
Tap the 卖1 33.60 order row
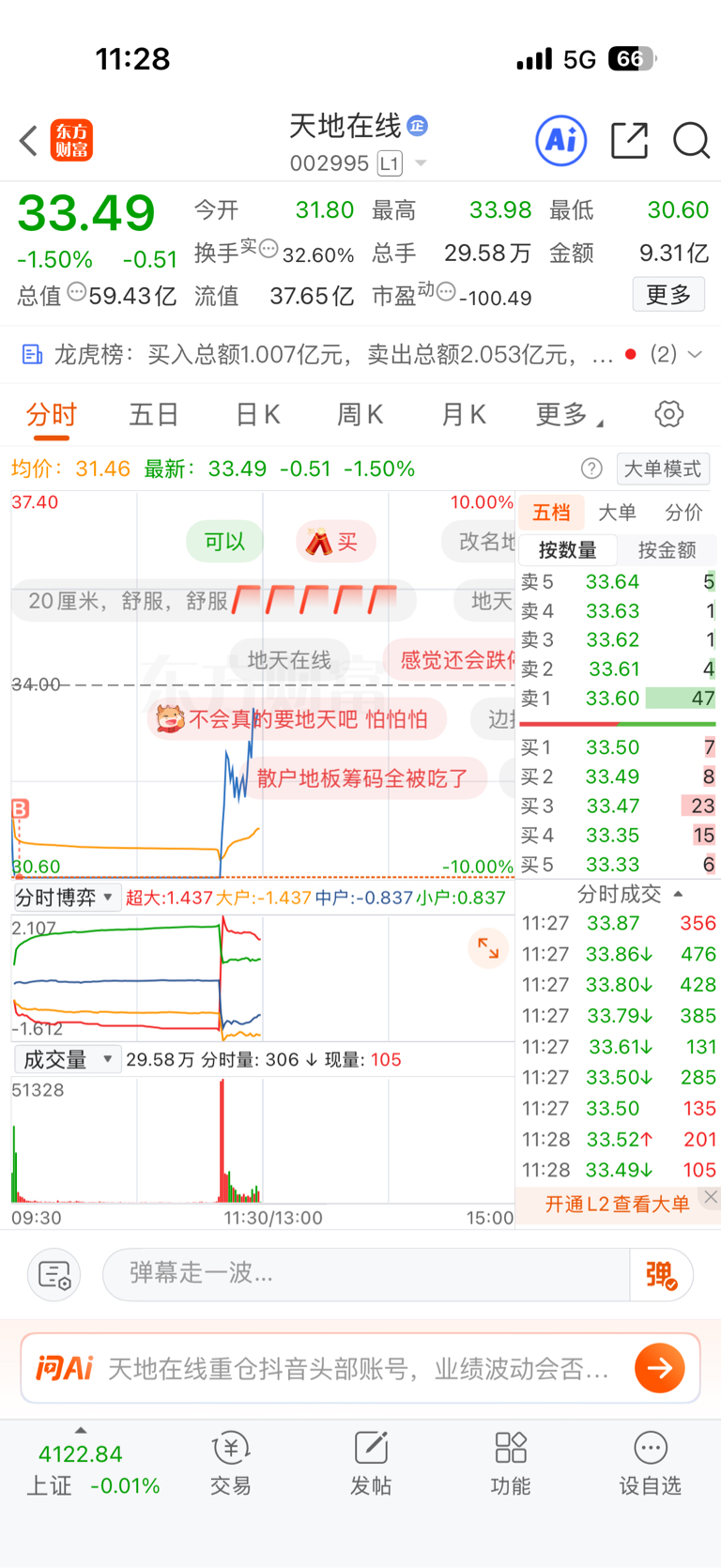tap(618, 699)
